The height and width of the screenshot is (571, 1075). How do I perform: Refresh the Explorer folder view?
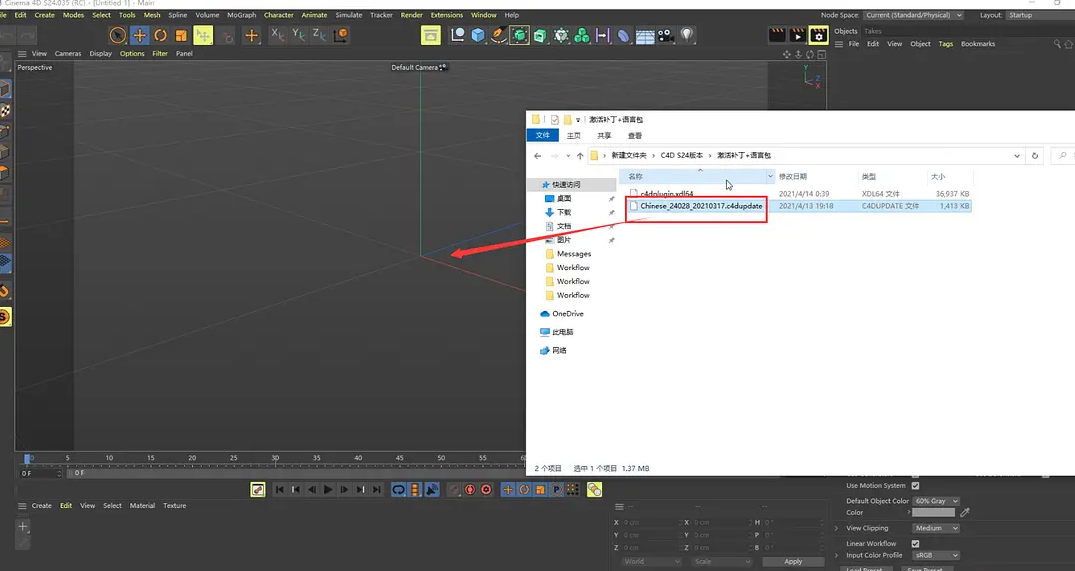pos(1035,156)
